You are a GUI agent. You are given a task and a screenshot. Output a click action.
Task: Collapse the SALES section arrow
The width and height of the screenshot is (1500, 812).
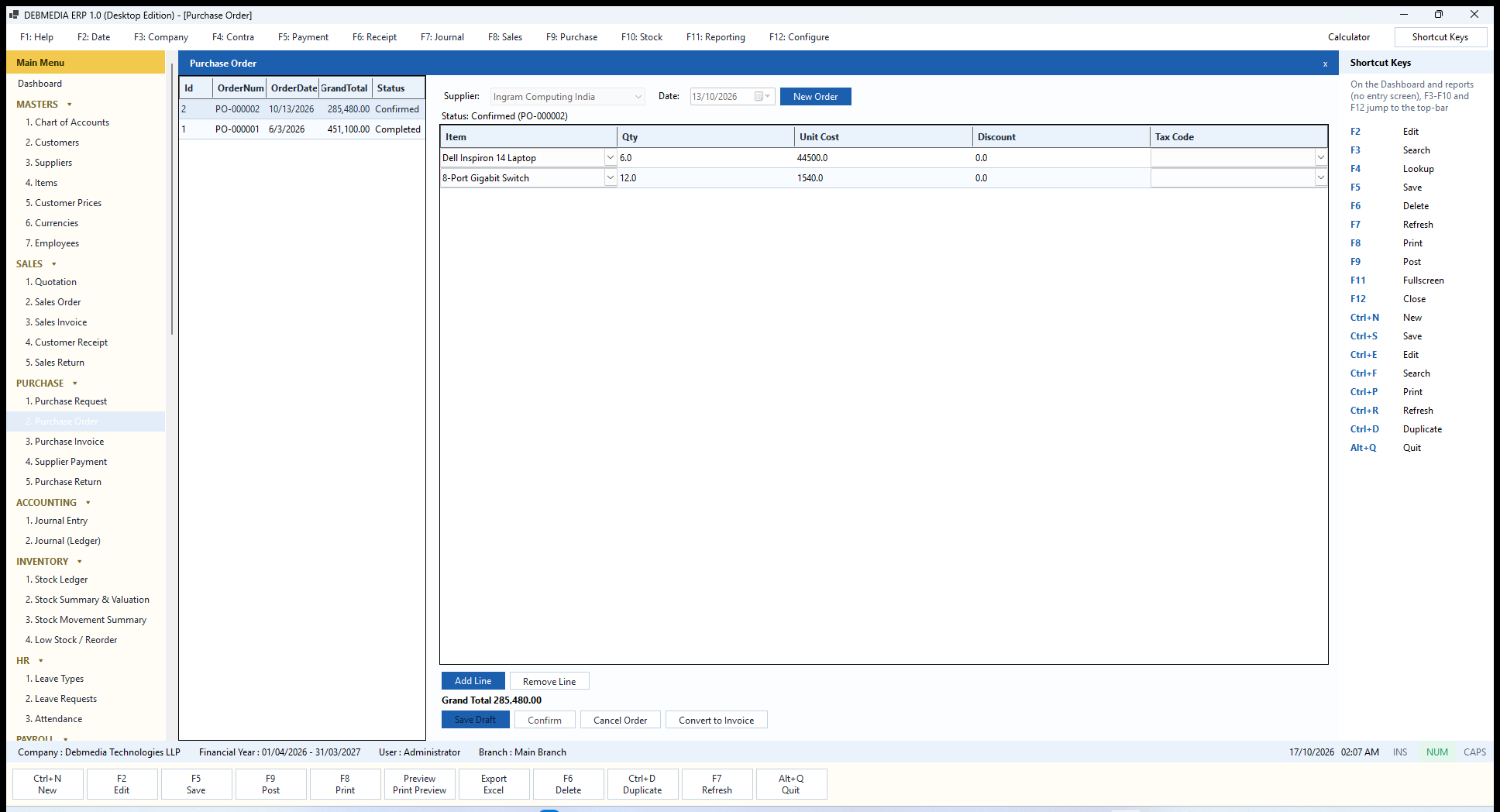(x=54, y=264)
